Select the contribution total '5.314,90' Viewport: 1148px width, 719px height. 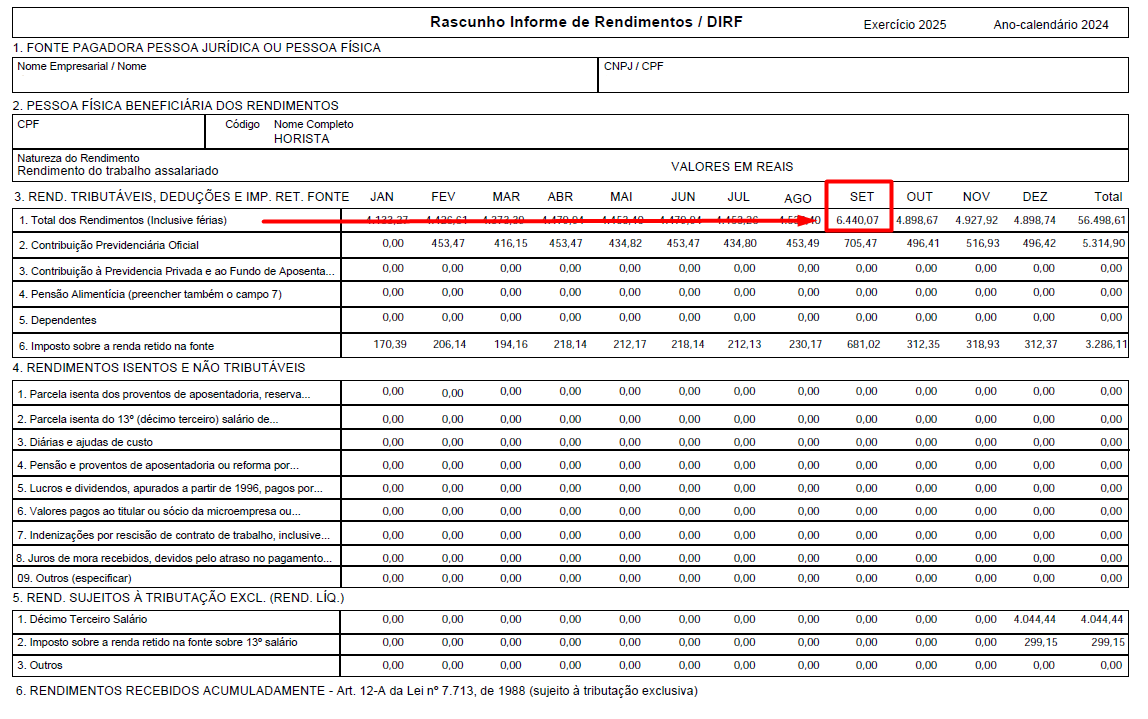[x=1103, y=243]
